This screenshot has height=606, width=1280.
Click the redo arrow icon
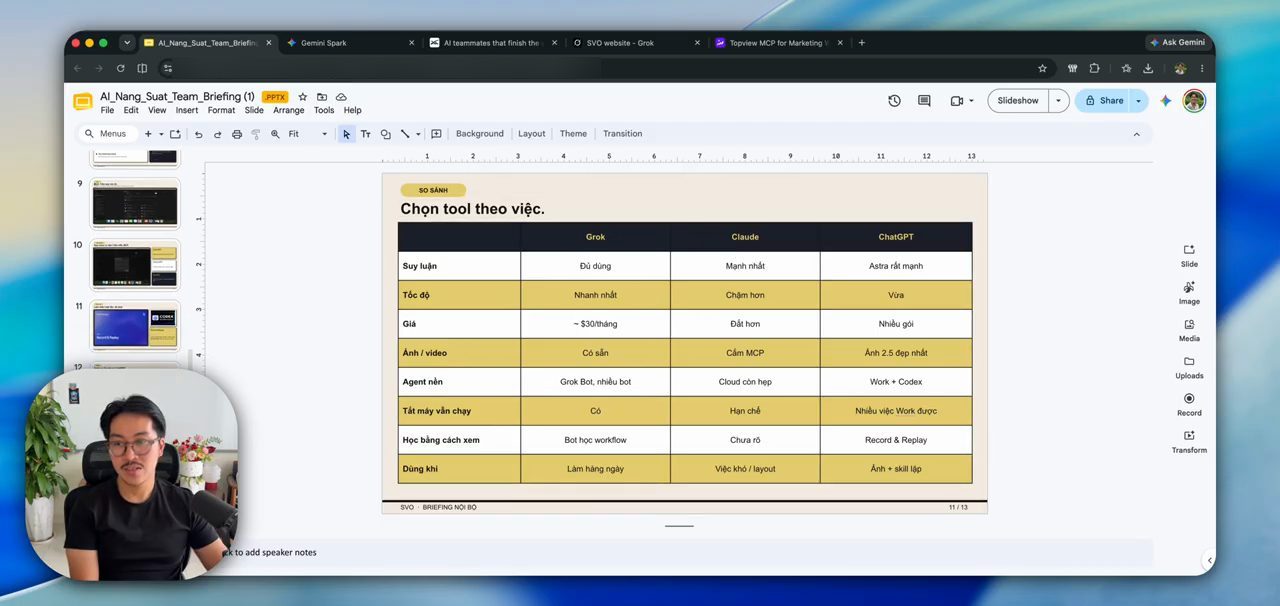pyautogui.click(x=217, y=134)
